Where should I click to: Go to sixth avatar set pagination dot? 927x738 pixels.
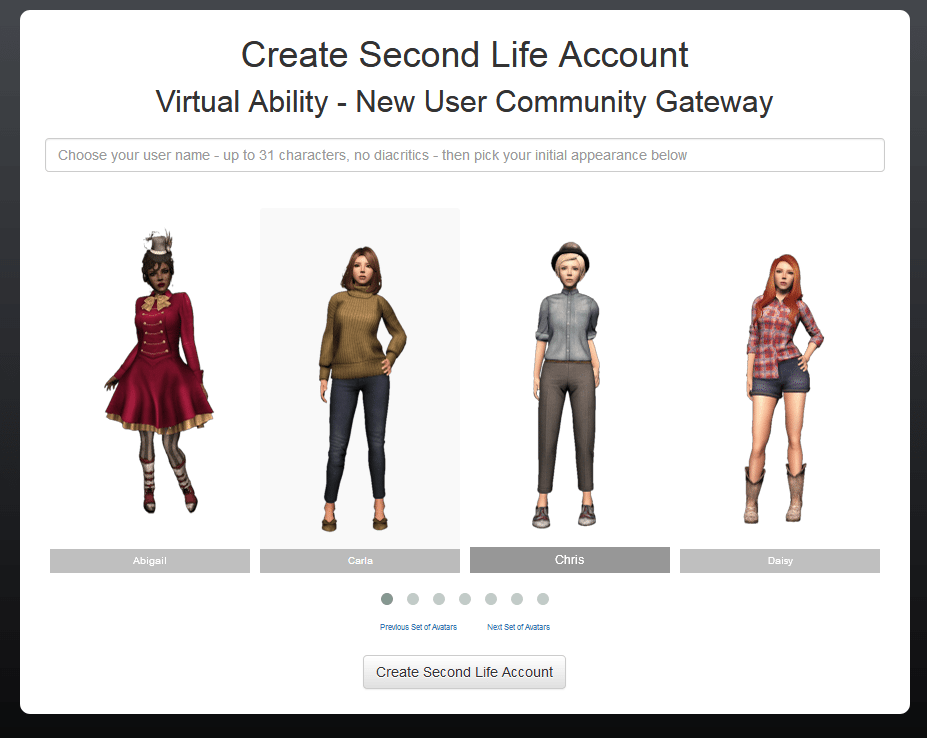517,599
